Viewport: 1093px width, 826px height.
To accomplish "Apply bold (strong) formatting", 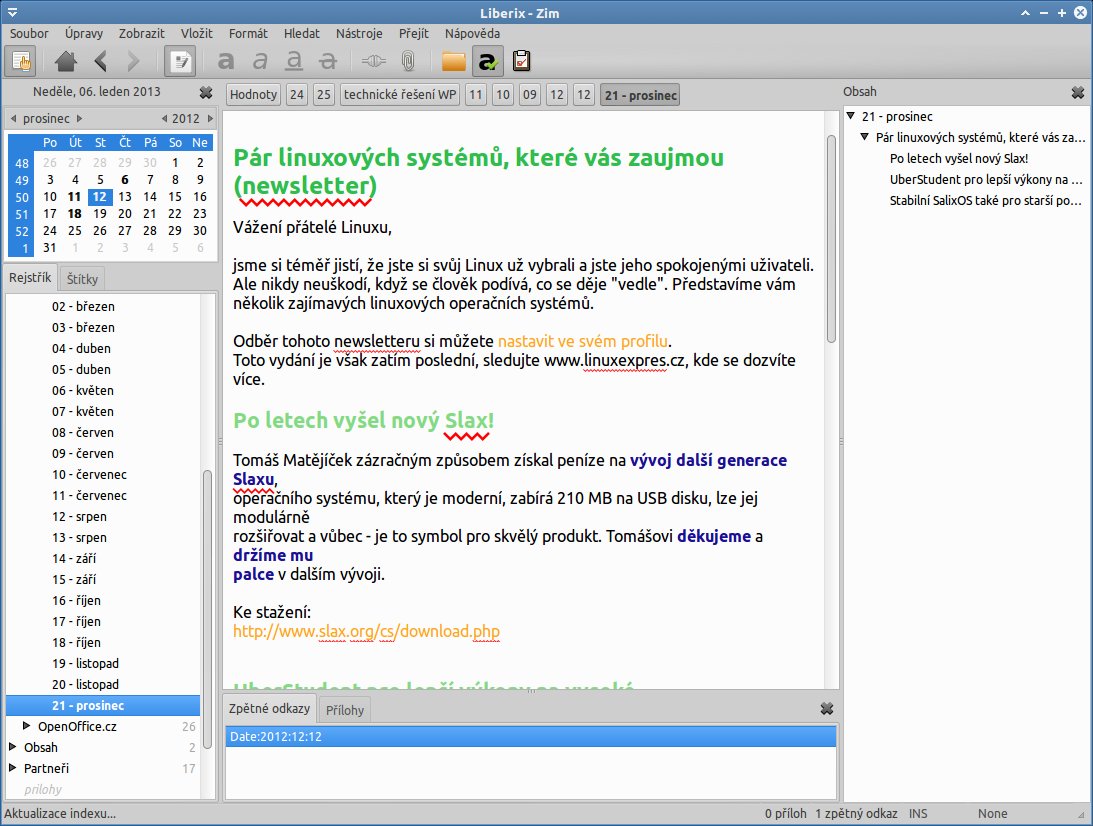I will coord(226,61).
